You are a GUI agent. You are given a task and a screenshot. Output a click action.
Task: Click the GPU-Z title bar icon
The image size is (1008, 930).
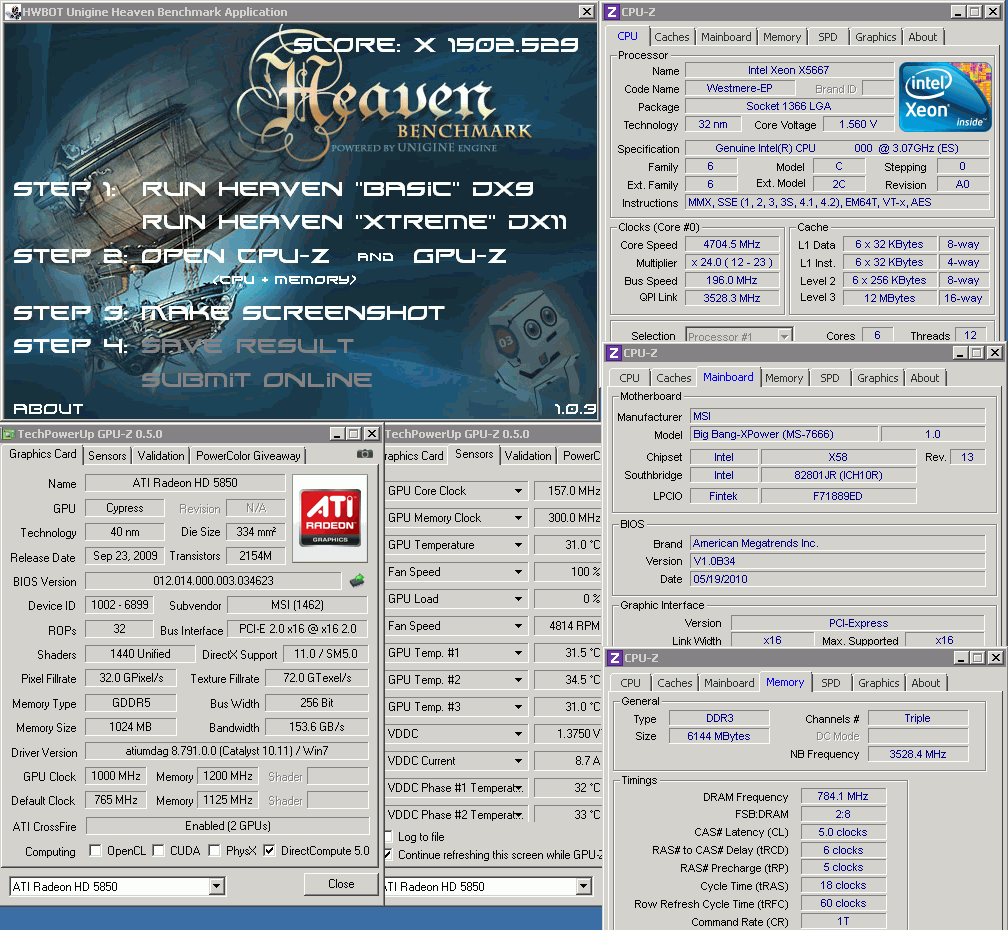[x=9, y=434]
